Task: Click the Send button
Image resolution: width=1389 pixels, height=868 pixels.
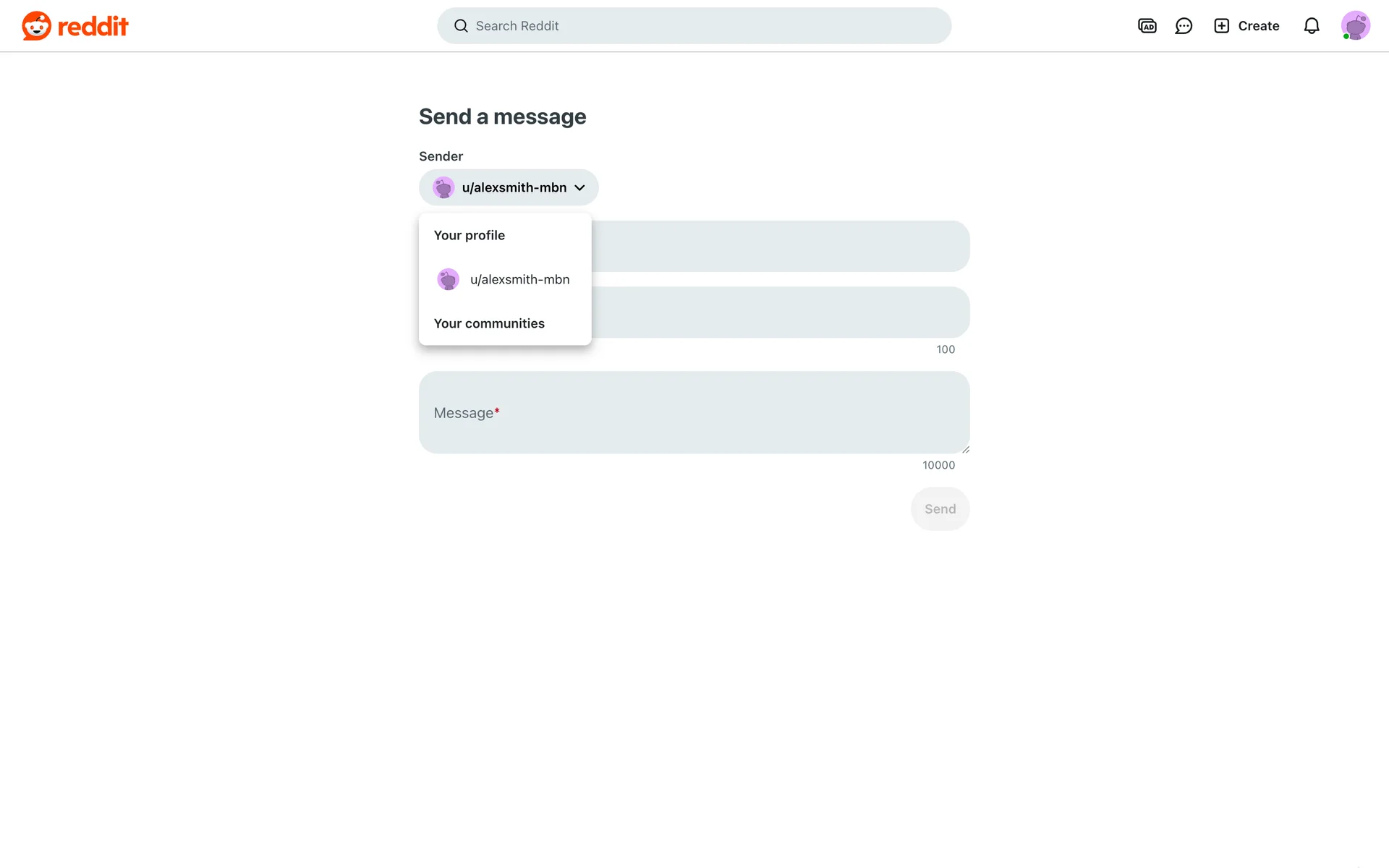Action: coord(940,509)
